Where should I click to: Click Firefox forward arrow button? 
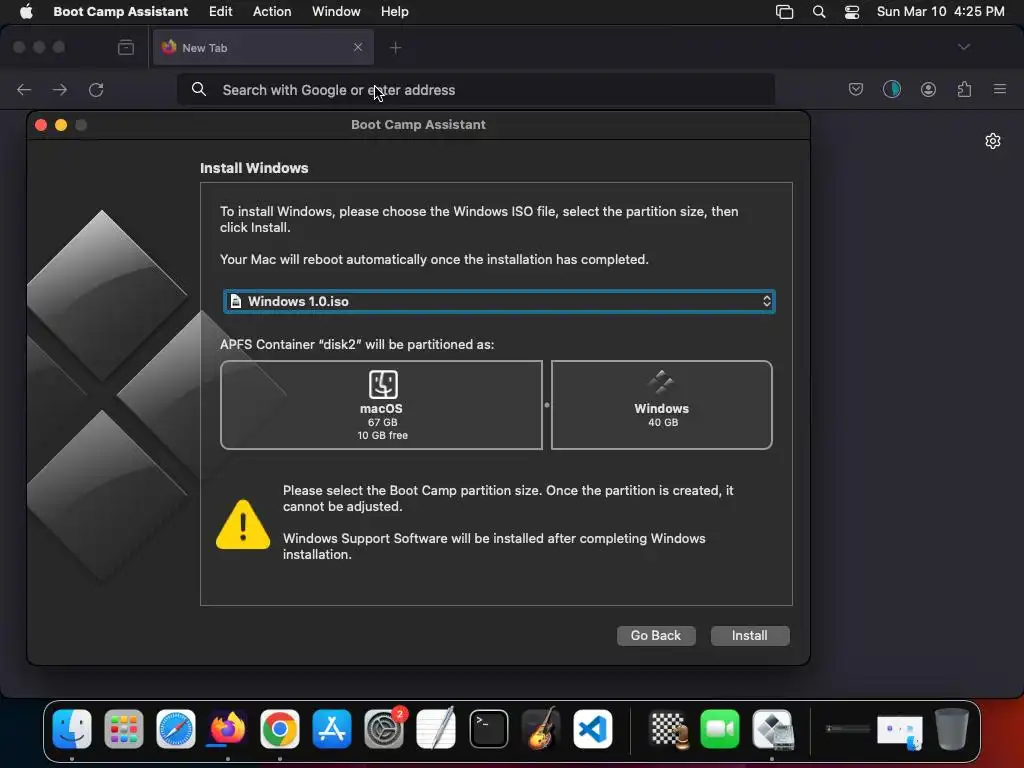60,89
